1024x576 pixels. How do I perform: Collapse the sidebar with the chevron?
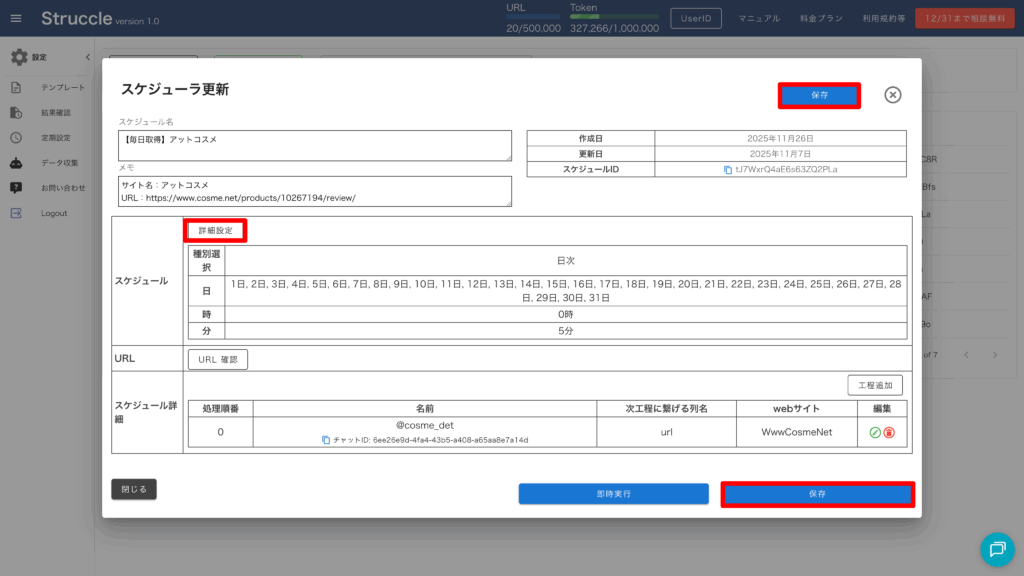pyautogui.click(x=87, y=58)
